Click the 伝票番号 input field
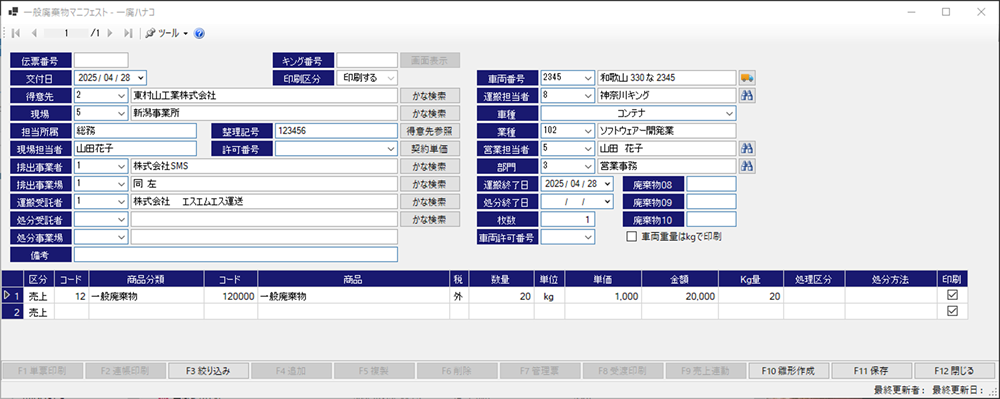 point(101,61)
